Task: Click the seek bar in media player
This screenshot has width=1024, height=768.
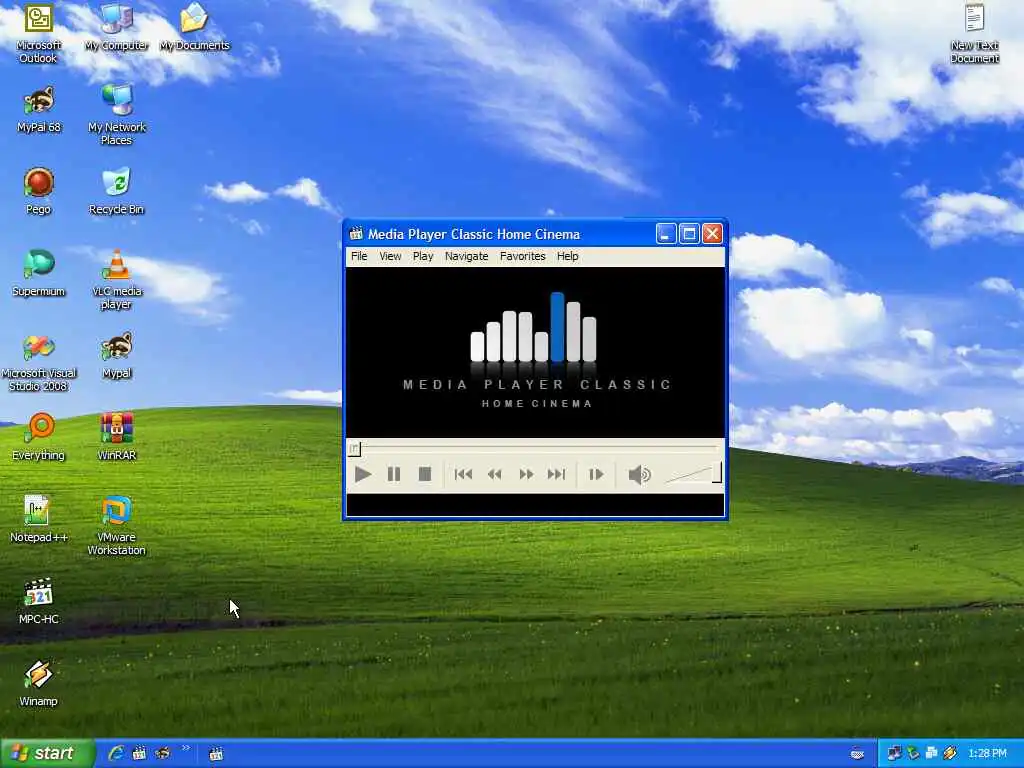Action: [536, 448]
